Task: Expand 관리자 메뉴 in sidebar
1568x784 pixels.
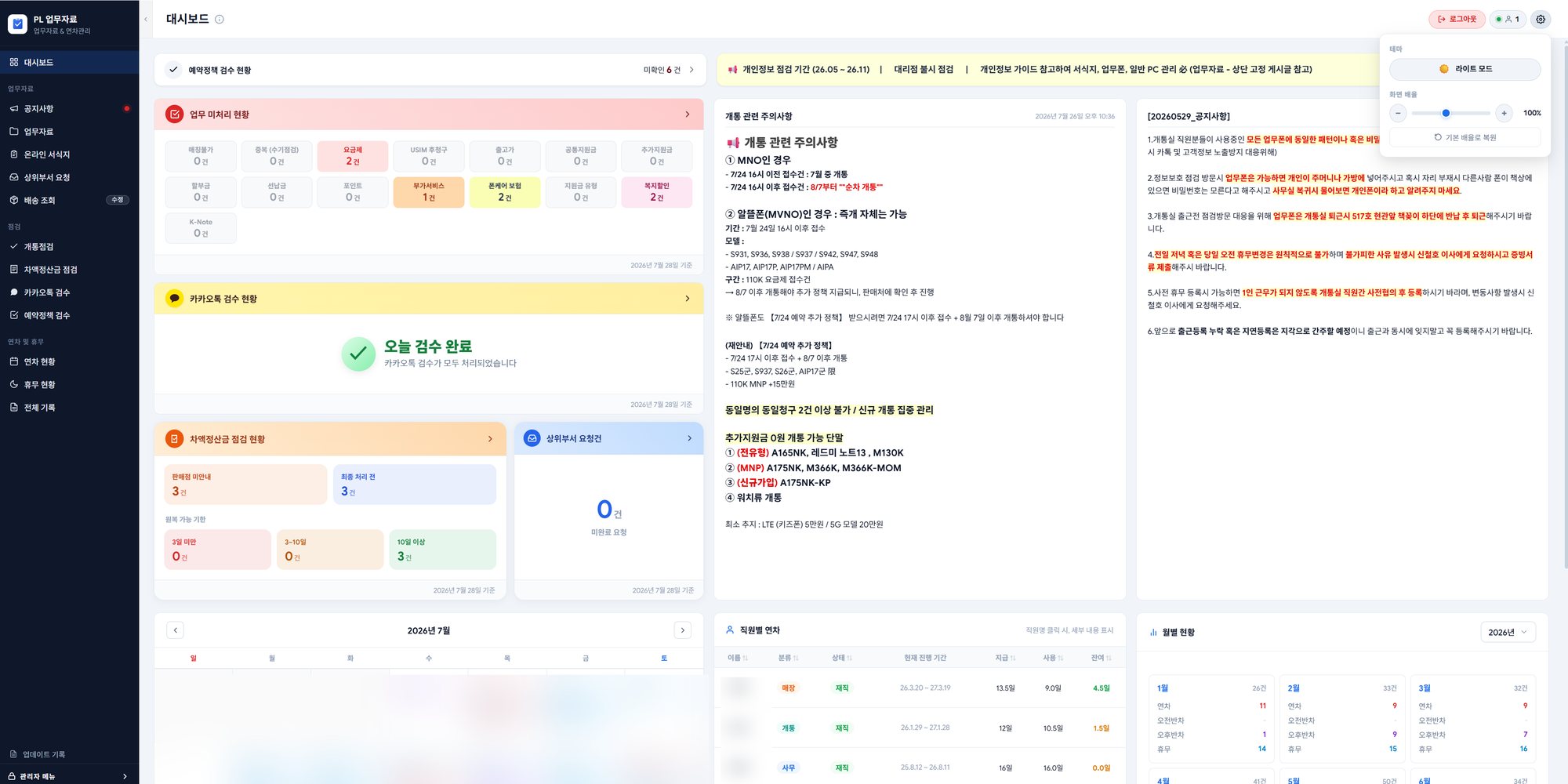Action: pyautogui.click(x=69, y=776)
